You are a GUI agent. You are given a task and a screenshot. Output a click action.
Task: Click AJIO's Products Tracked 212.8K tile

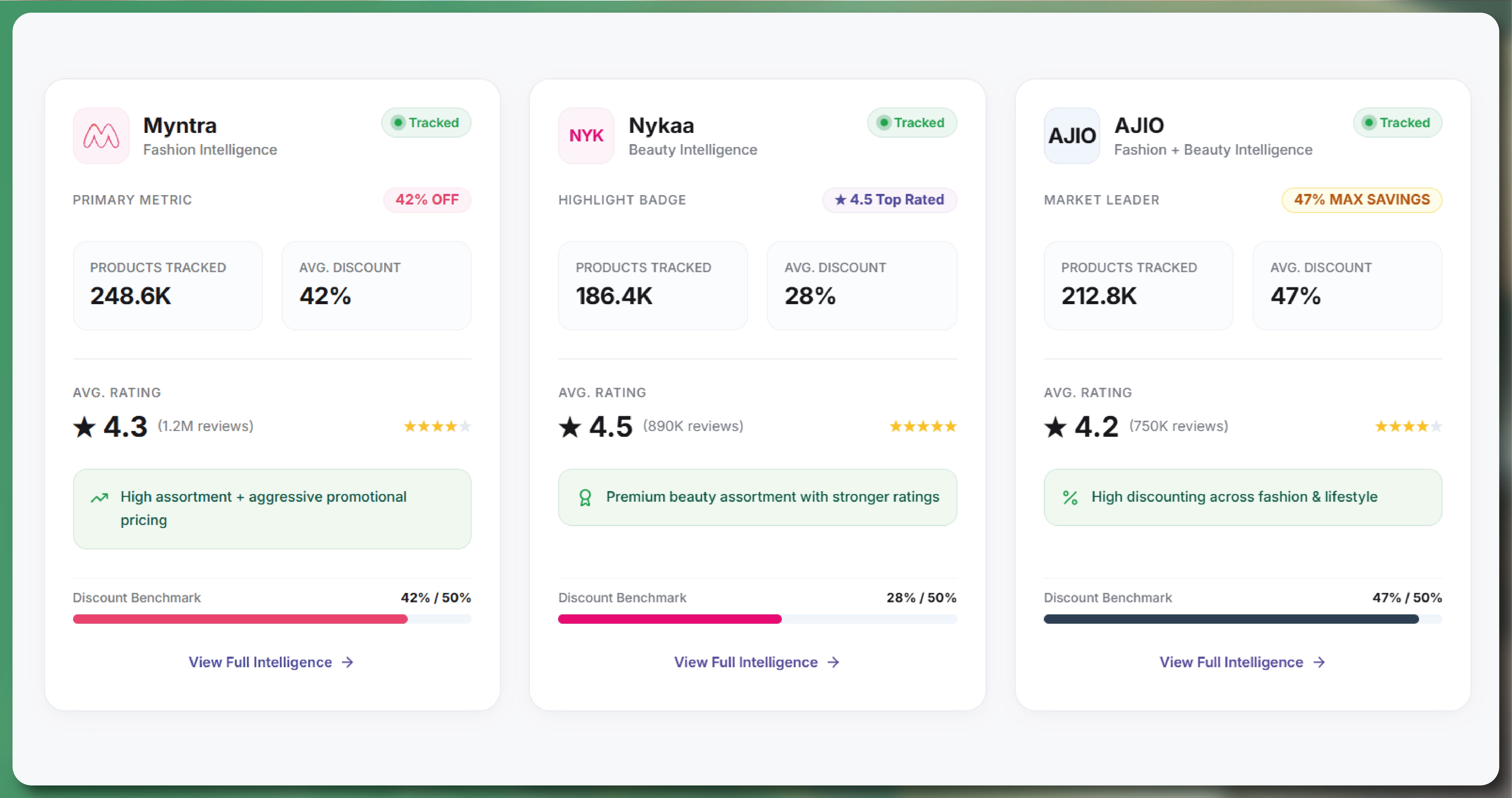point(1139,285)
